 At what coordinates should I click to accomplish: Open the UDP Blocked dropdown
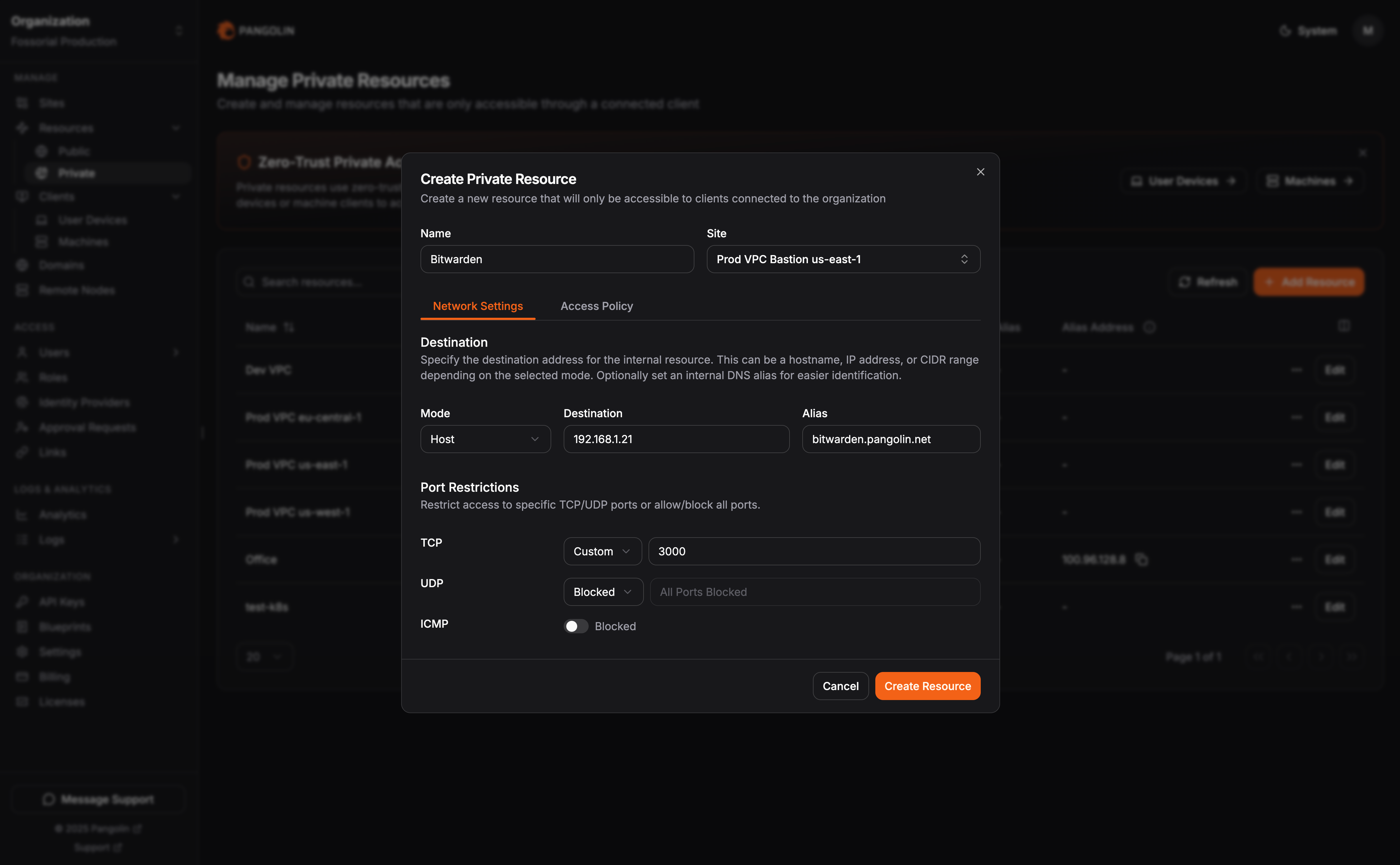click(x=602, y=592)
